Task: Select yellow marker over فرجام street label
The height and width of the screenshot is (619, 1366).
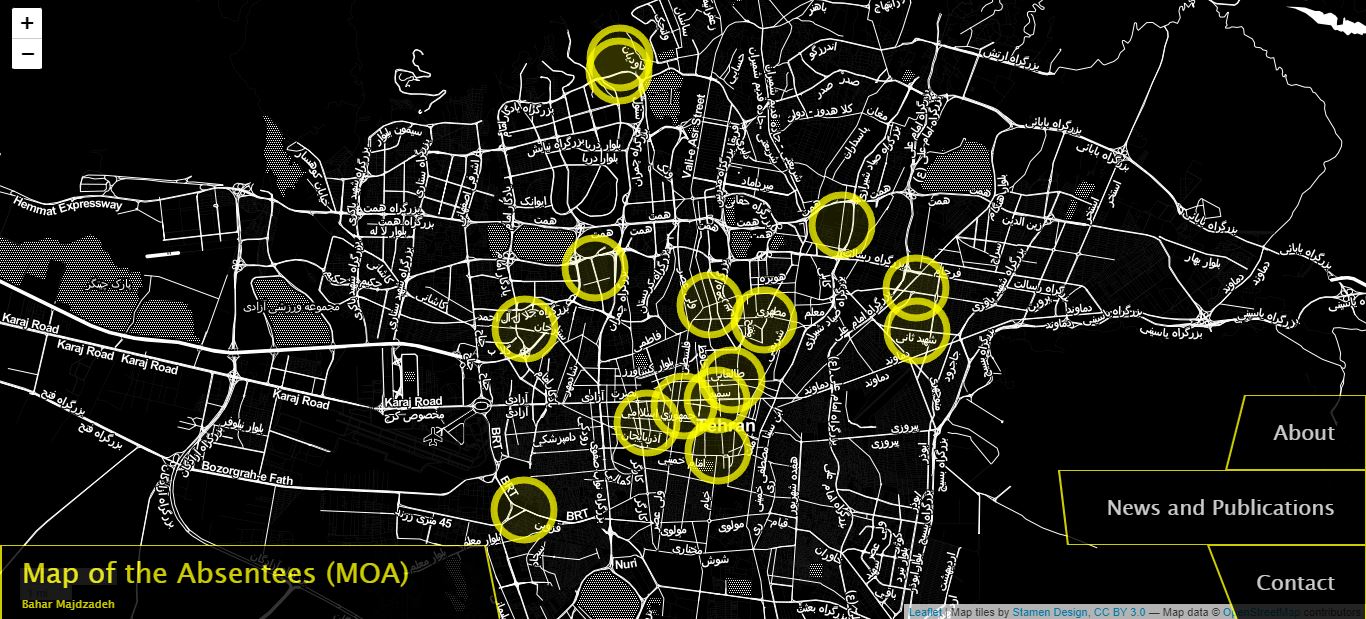Action: tap(915, 287)
